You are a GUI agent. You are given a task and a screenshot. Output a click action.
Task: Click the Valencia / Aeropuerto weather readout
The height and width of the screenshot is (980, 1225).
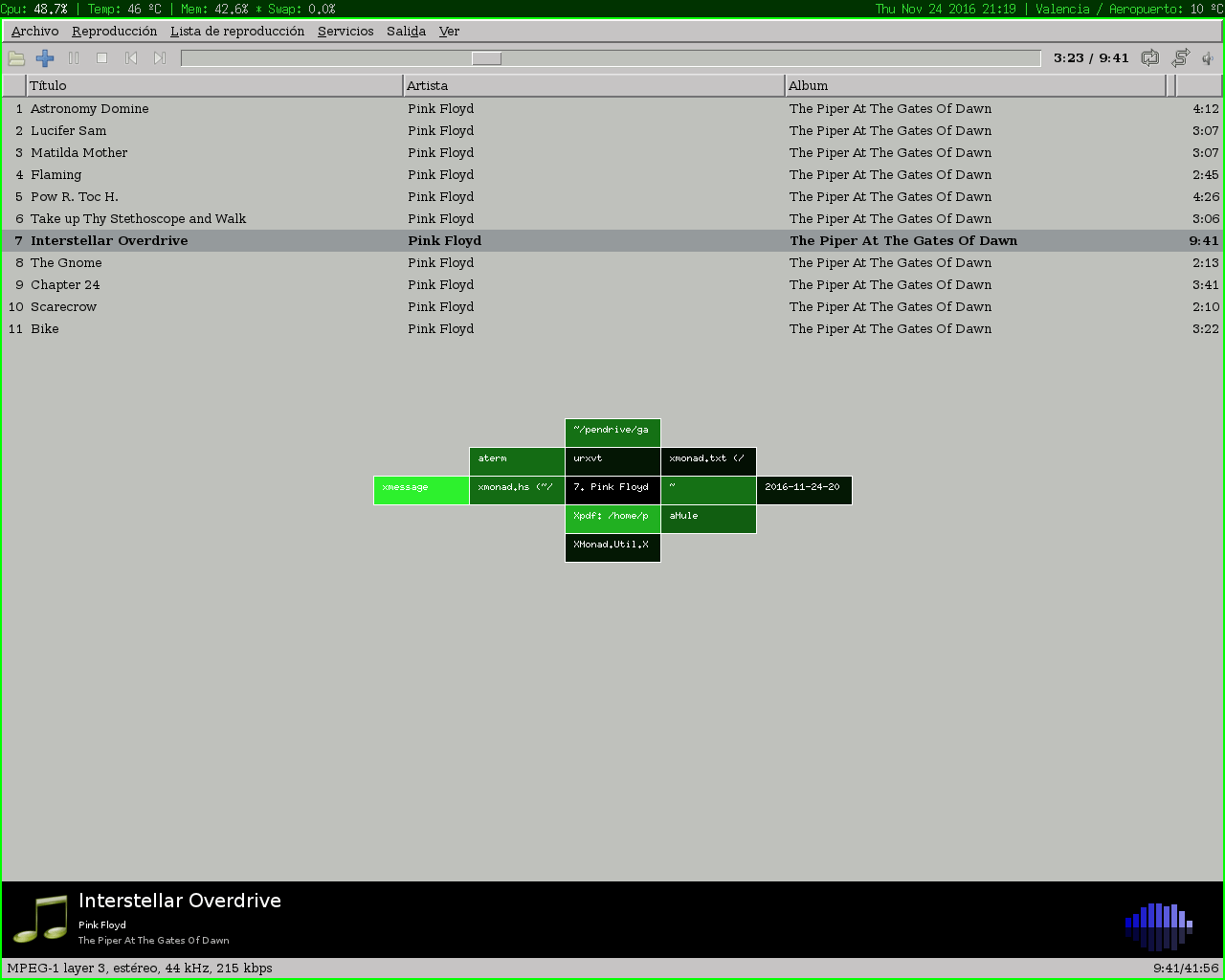[1129, 9]
